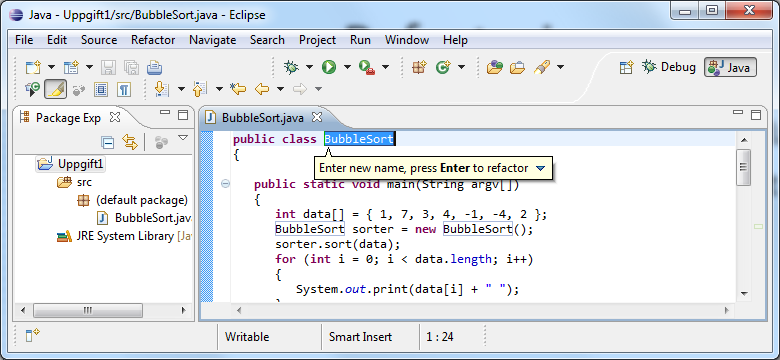
Task: Open the Run menu
Action: (360, 40)
